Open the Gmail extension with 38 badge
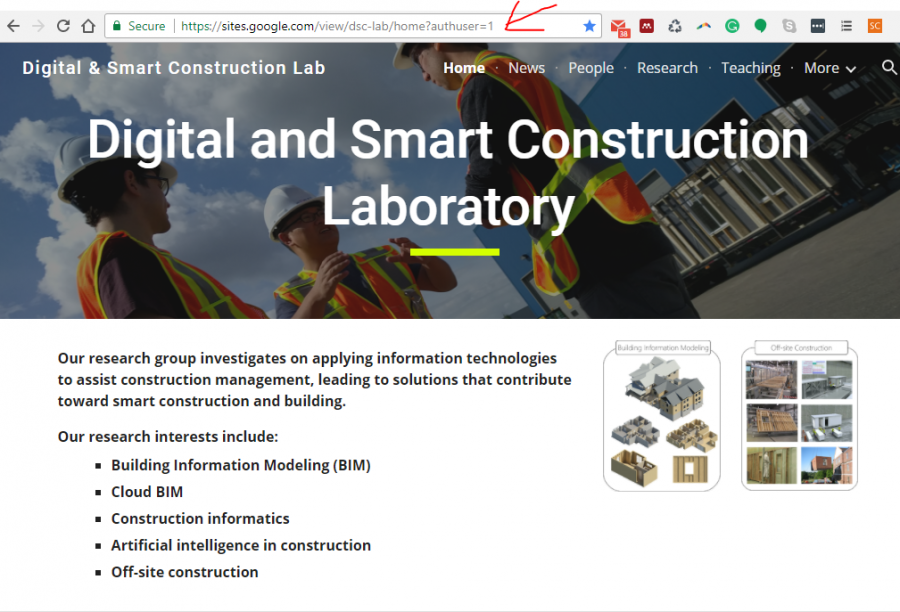Screen dimensions: 900x612 pos(619,27)
